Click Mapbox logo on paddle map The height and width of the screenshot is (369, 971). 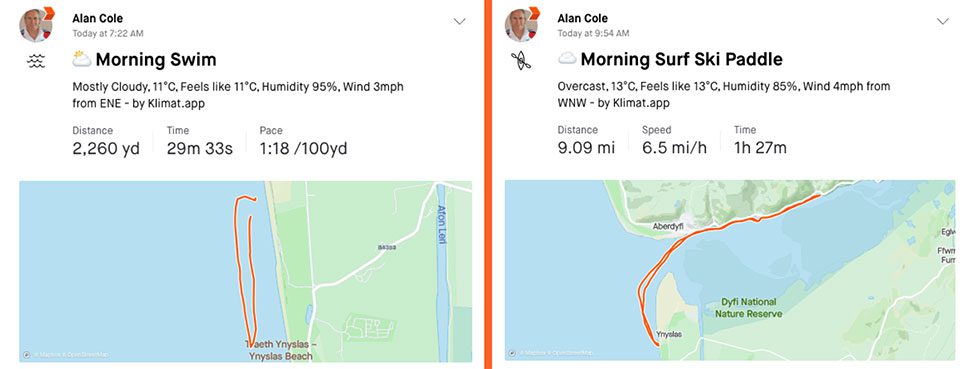pyautogui.click(x=512, y=354)
